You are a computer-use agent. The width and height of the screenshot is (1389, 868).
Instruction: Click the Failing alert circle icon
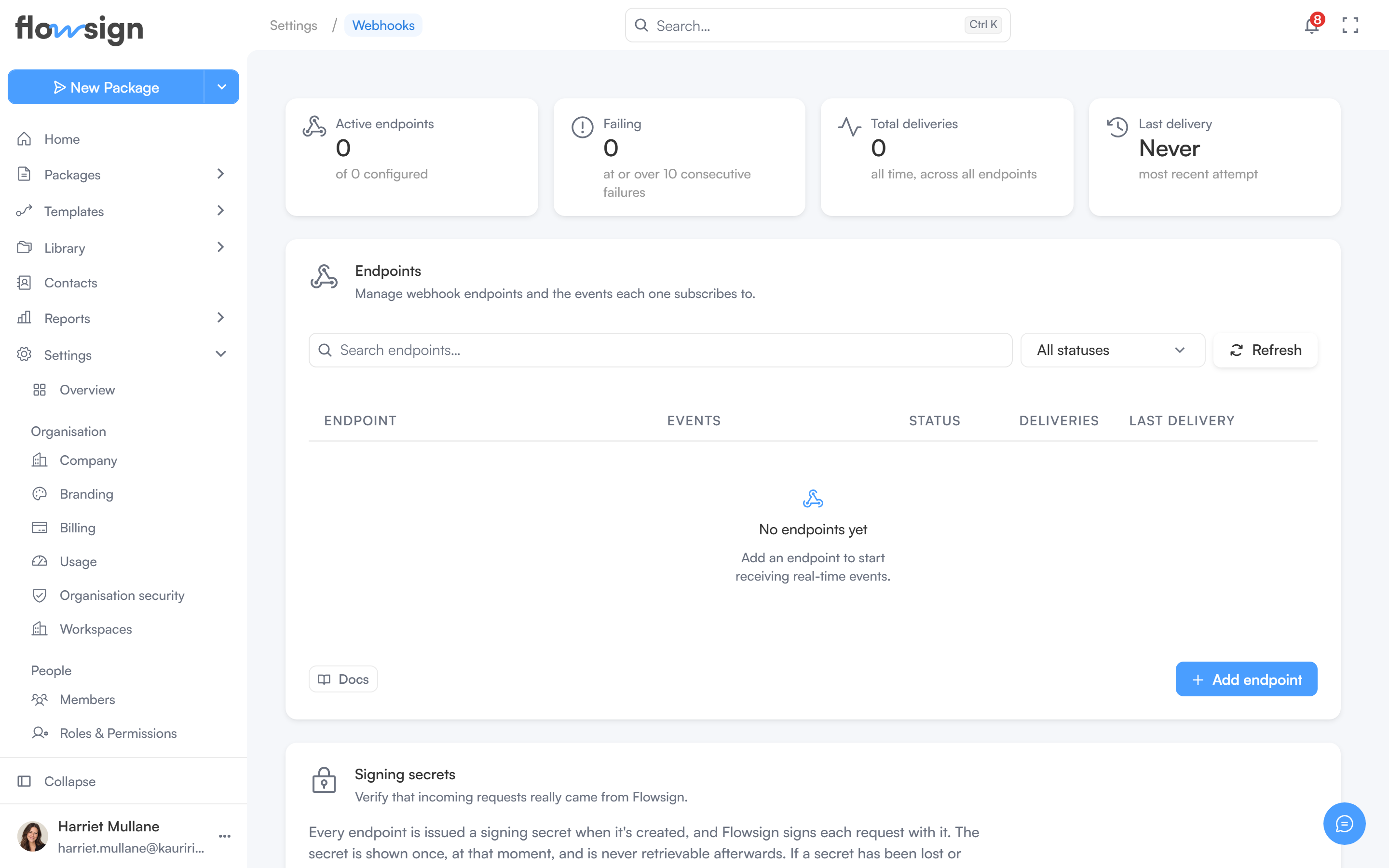[x=582, y=127]
